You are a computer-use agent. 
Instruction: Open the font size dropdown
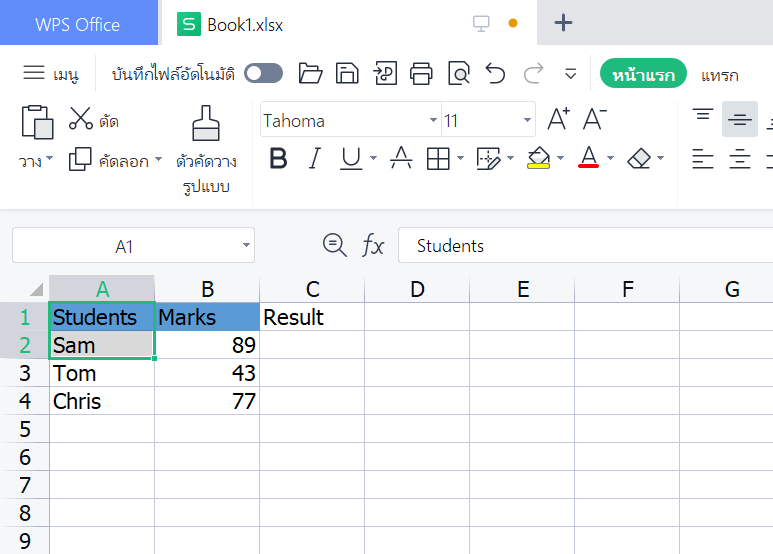click(527, 121)
